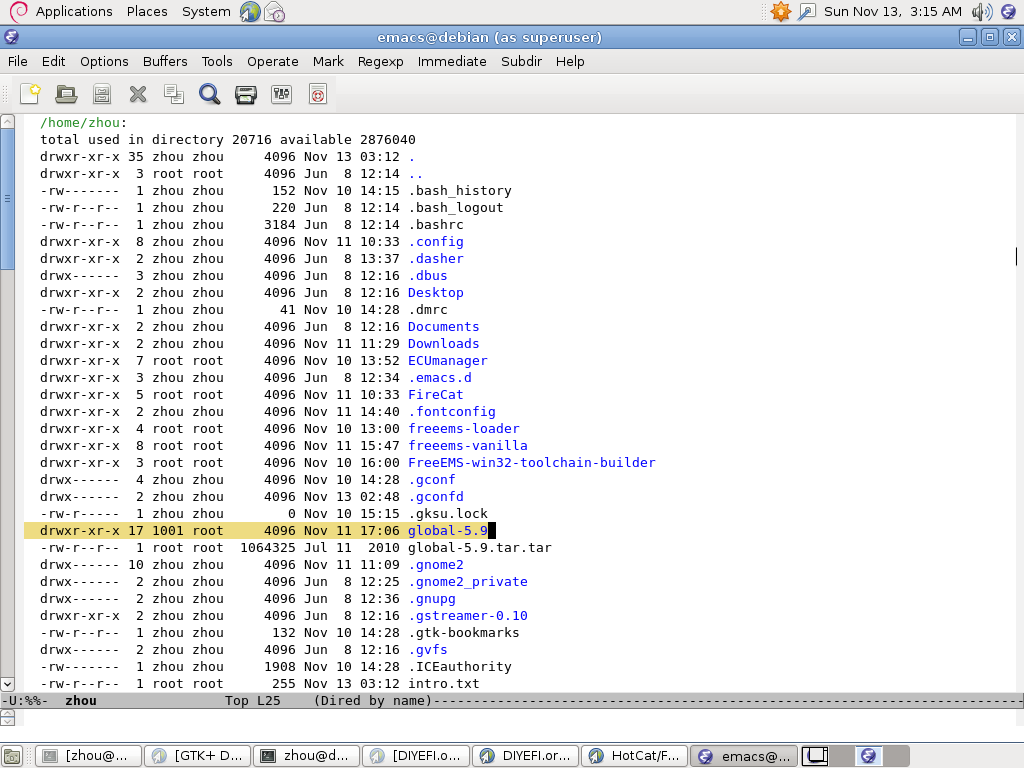This screenshot has width=1024, height=768.
Task: Click the magnifying glass search icon
Action: pyautogui.click(x=209, y=94)
